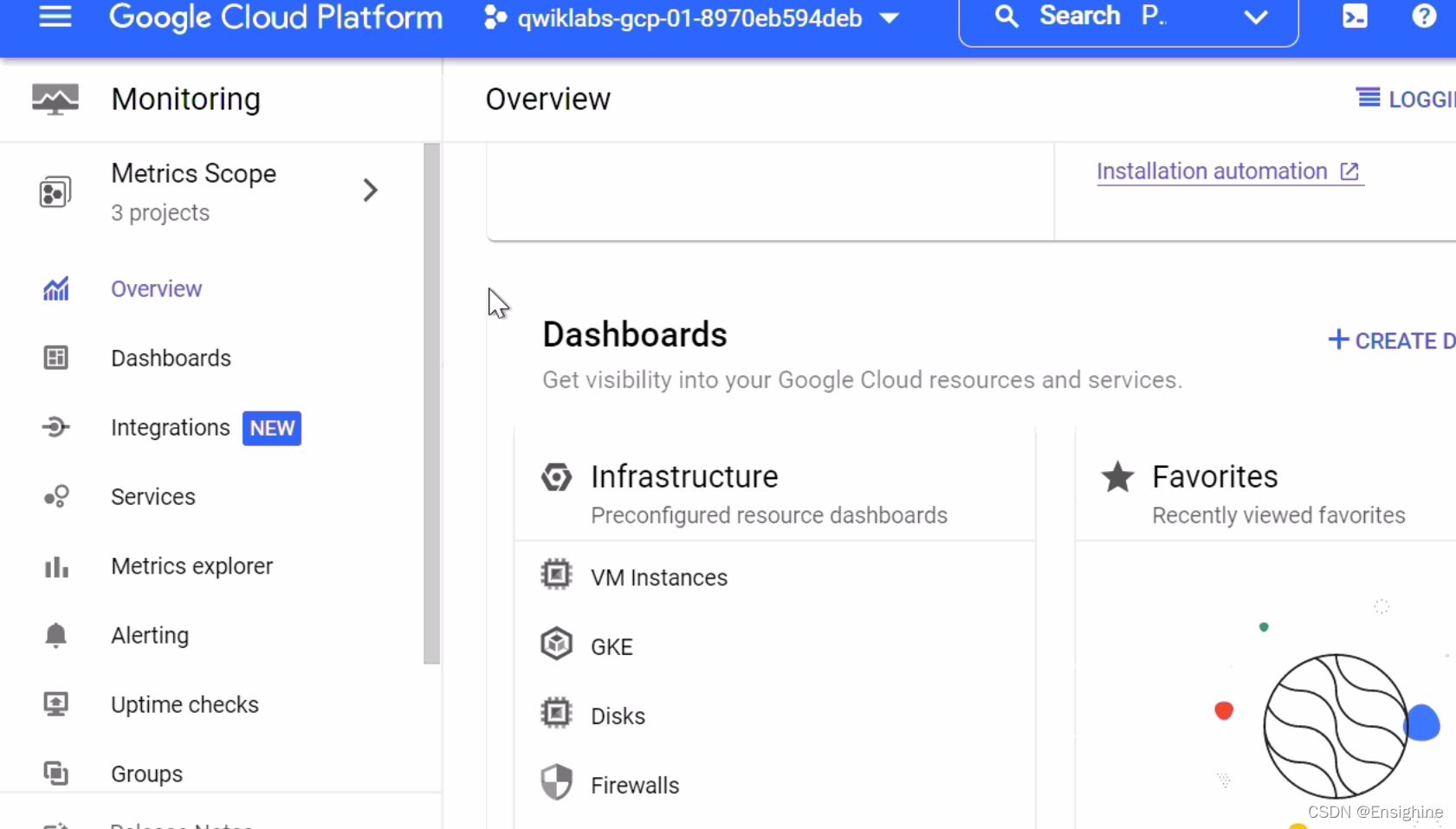Click the GKE cube icon
Image resolution: width=1456 pixels, height=829 pixels.
[556, 644]
